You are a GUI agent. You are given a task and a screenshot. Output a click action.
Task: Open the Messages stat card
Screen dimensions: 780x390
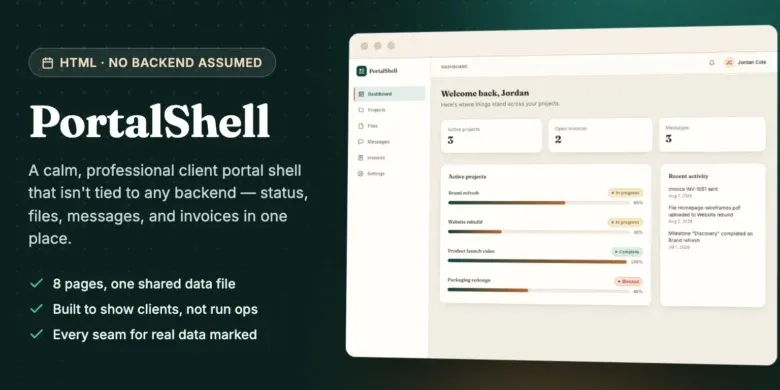pos(712,134)
